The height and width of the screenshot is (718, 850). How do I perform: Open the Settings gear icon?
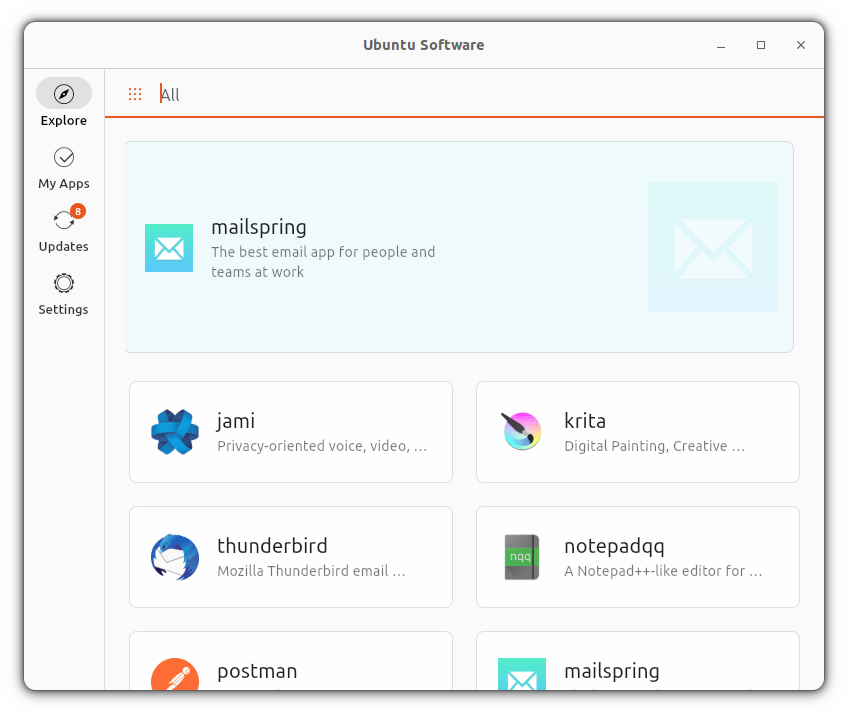tap(64, 283)
